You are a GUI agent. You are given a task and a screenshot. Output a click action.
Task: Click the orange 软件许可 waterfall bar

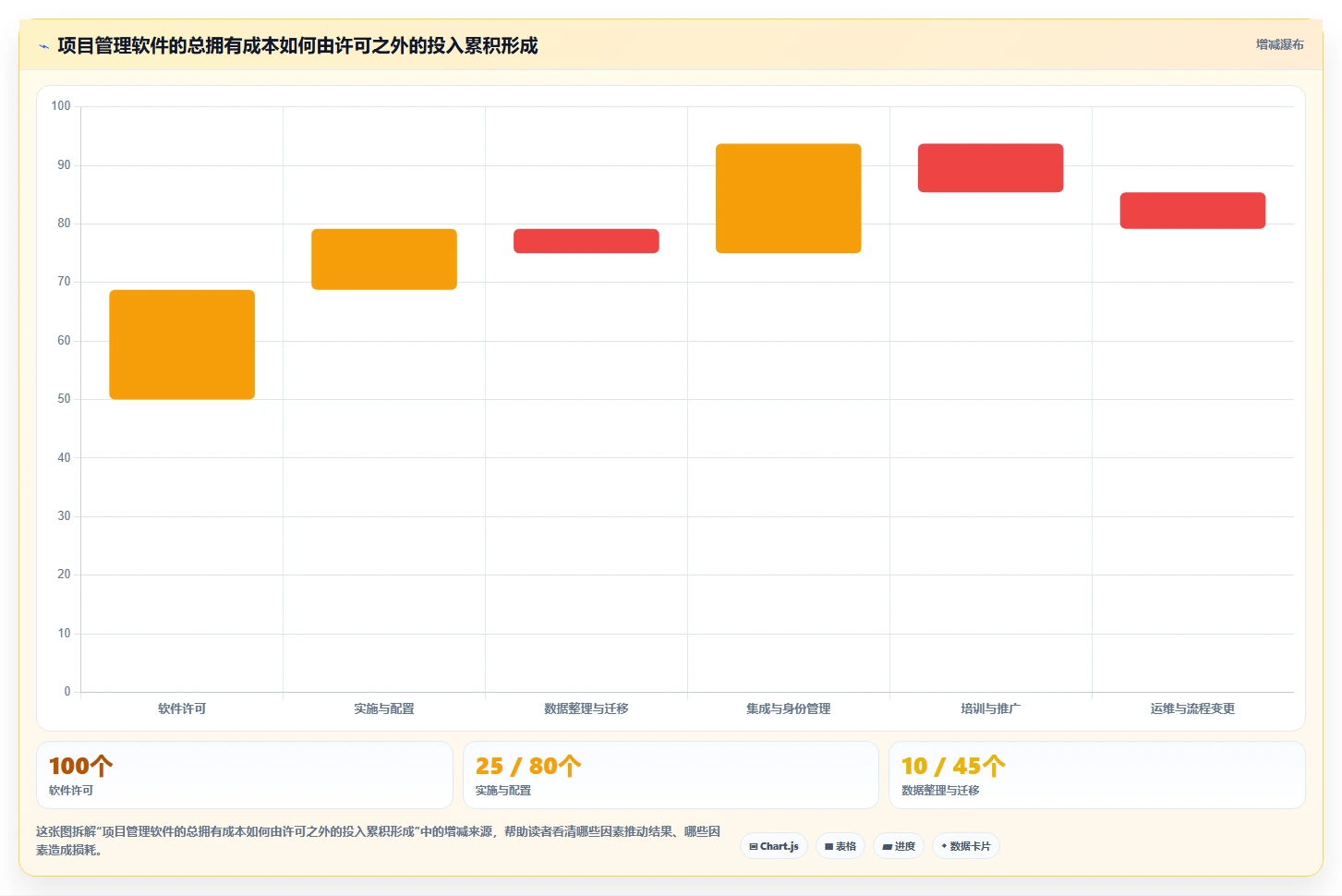[182, 345]
